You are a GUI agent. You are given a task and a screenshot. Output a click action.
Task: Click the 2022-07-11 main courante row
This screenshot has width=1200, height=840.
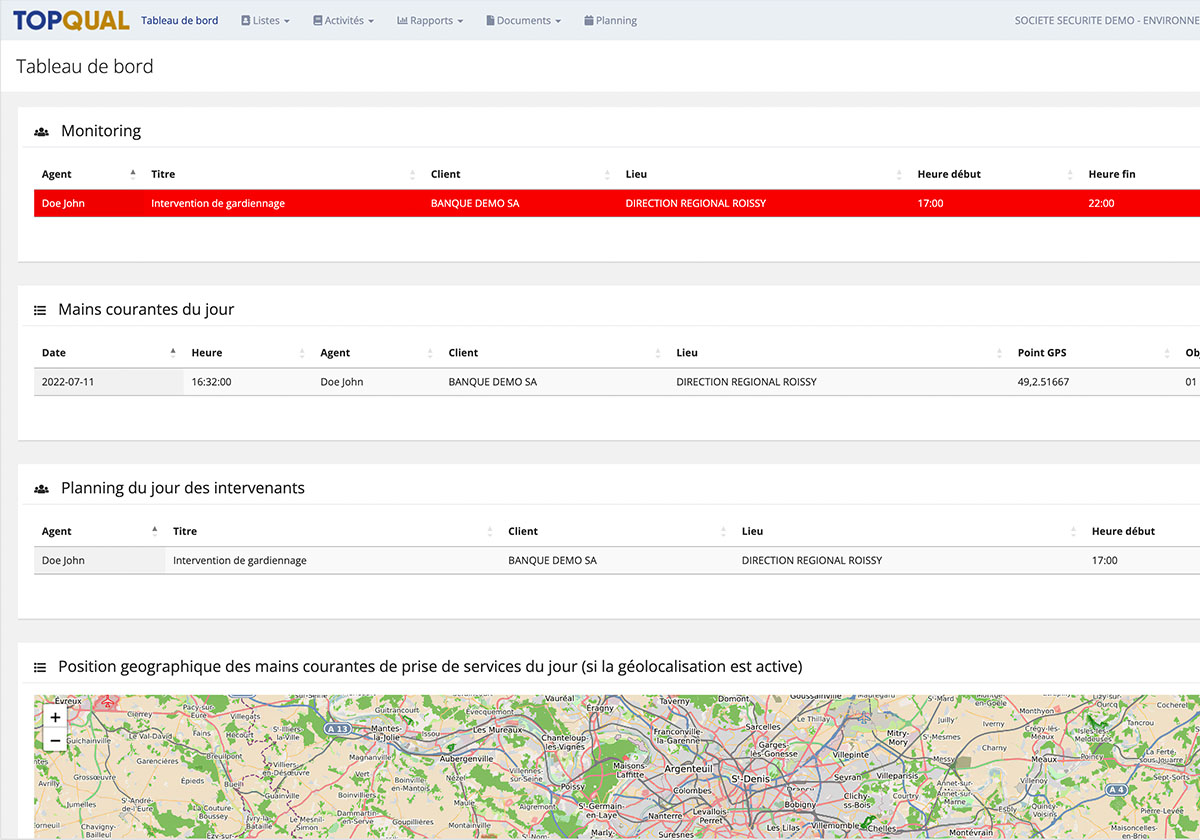[68, 382]
